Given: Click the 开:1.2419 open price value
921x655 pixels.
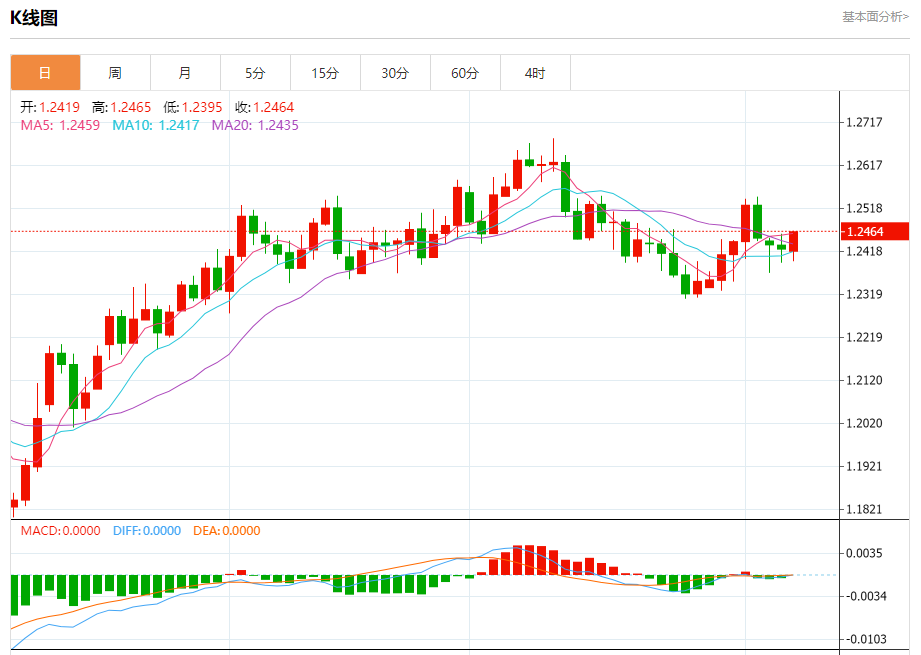Looking at the screenshot, I should 50,108.
